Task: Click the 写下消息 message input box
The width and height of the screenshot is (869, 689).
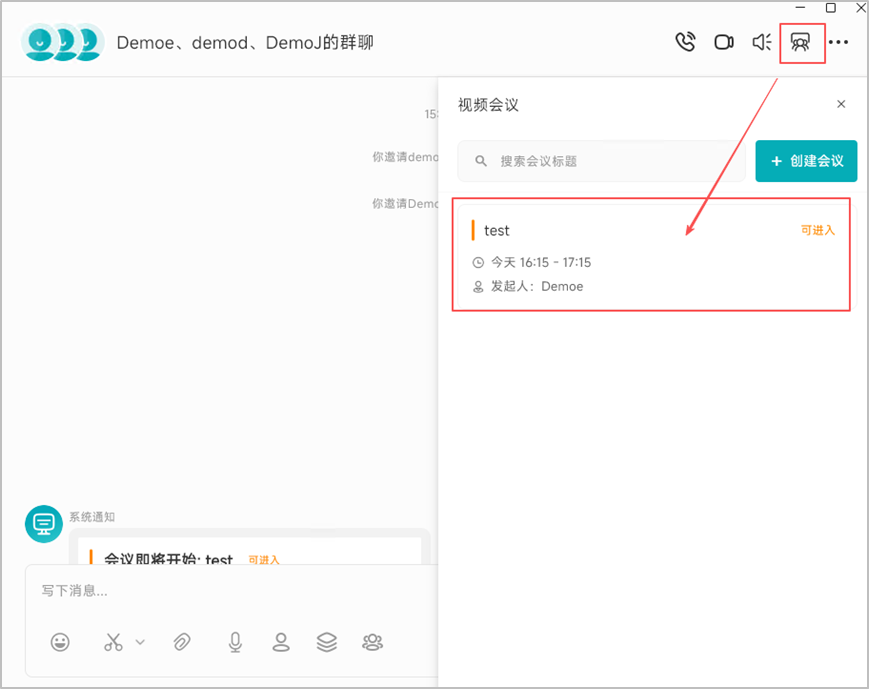Action: (232, 591)
